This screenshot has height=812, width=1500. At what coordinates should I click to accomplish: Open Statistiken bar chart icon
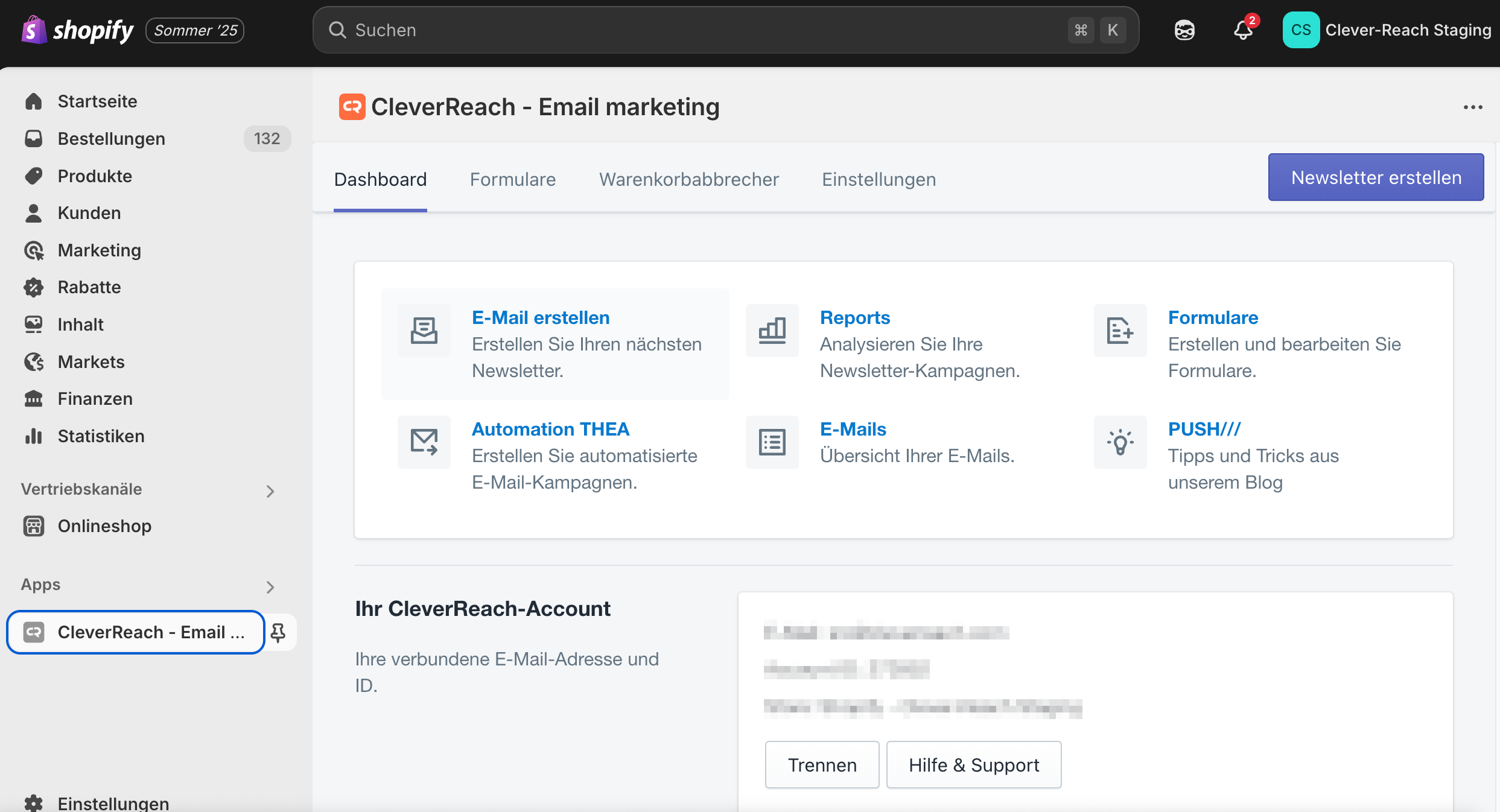tap(34, 436)
